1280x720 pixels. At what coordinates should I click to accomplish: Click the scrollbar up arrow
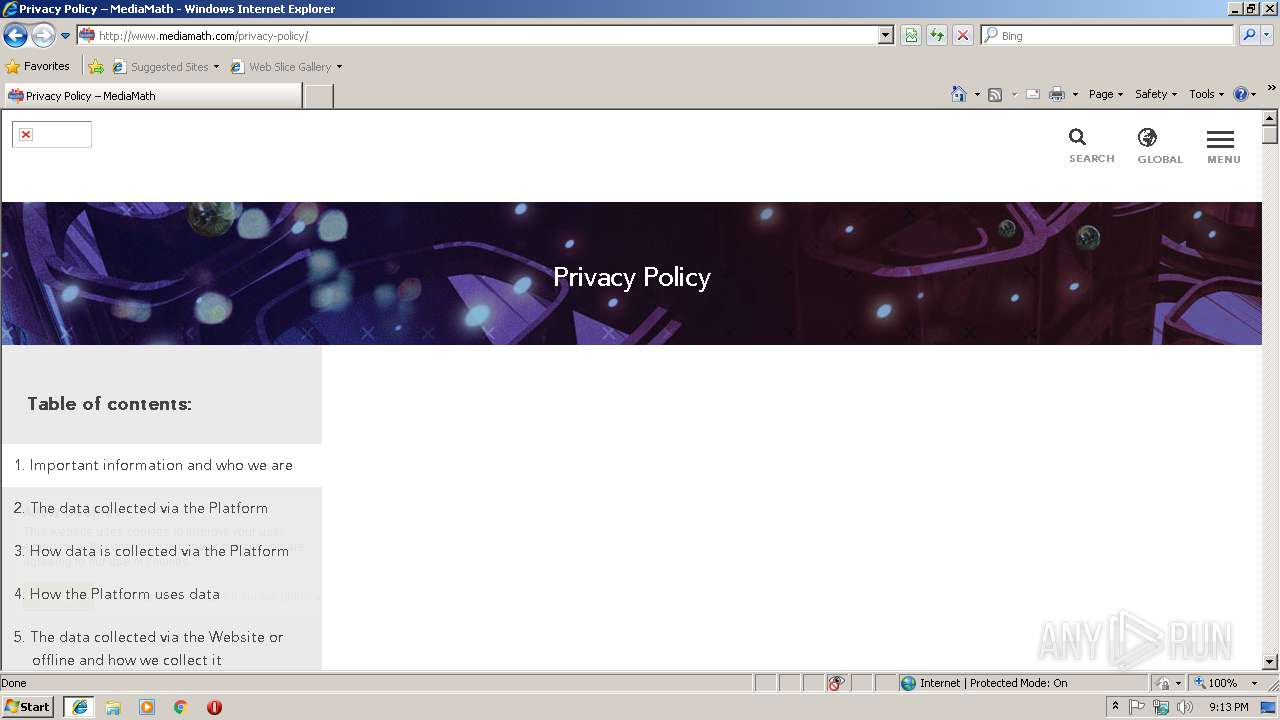pyautogui.click(x=1270, y=118)
